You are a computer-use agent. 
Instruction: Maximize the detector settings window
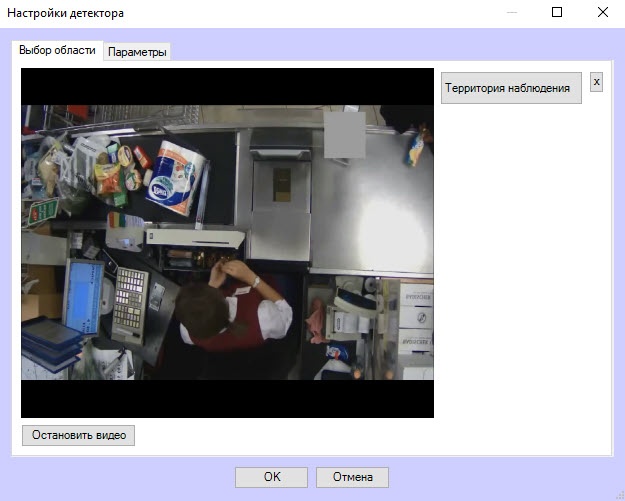pyautogui.click(x=557, y=13)
